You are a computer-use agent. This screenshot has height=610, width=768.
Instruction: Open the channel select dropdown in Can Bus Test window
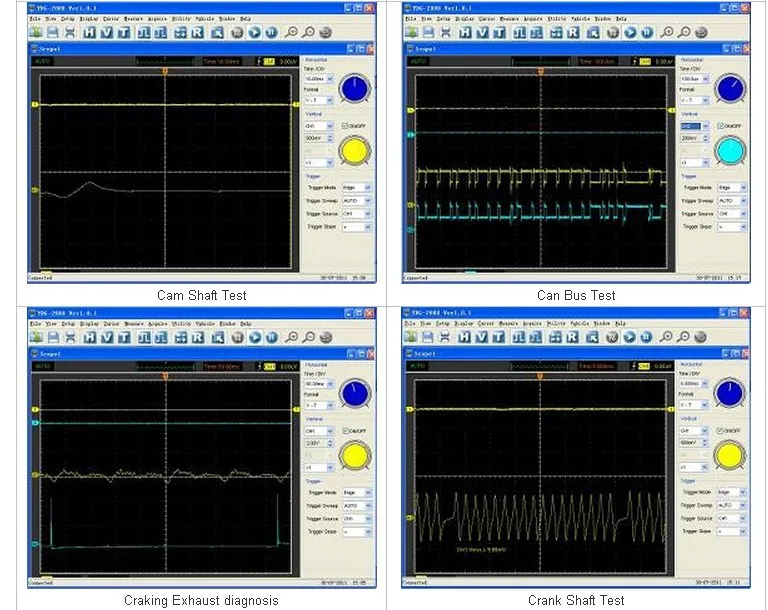[x=695, y=126]
